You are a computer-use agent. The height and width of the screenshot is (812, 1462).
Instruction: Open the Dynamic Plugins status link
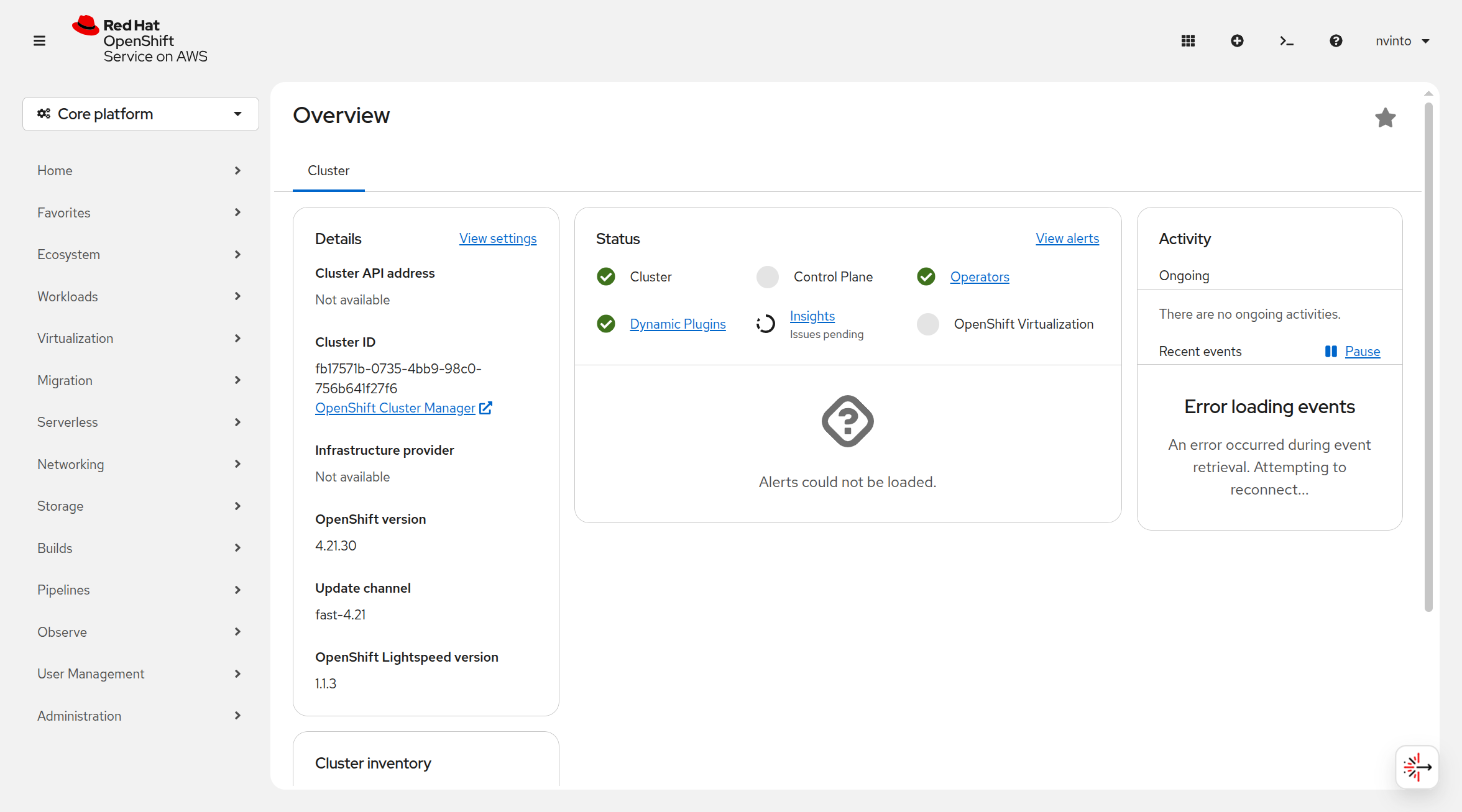678,324
